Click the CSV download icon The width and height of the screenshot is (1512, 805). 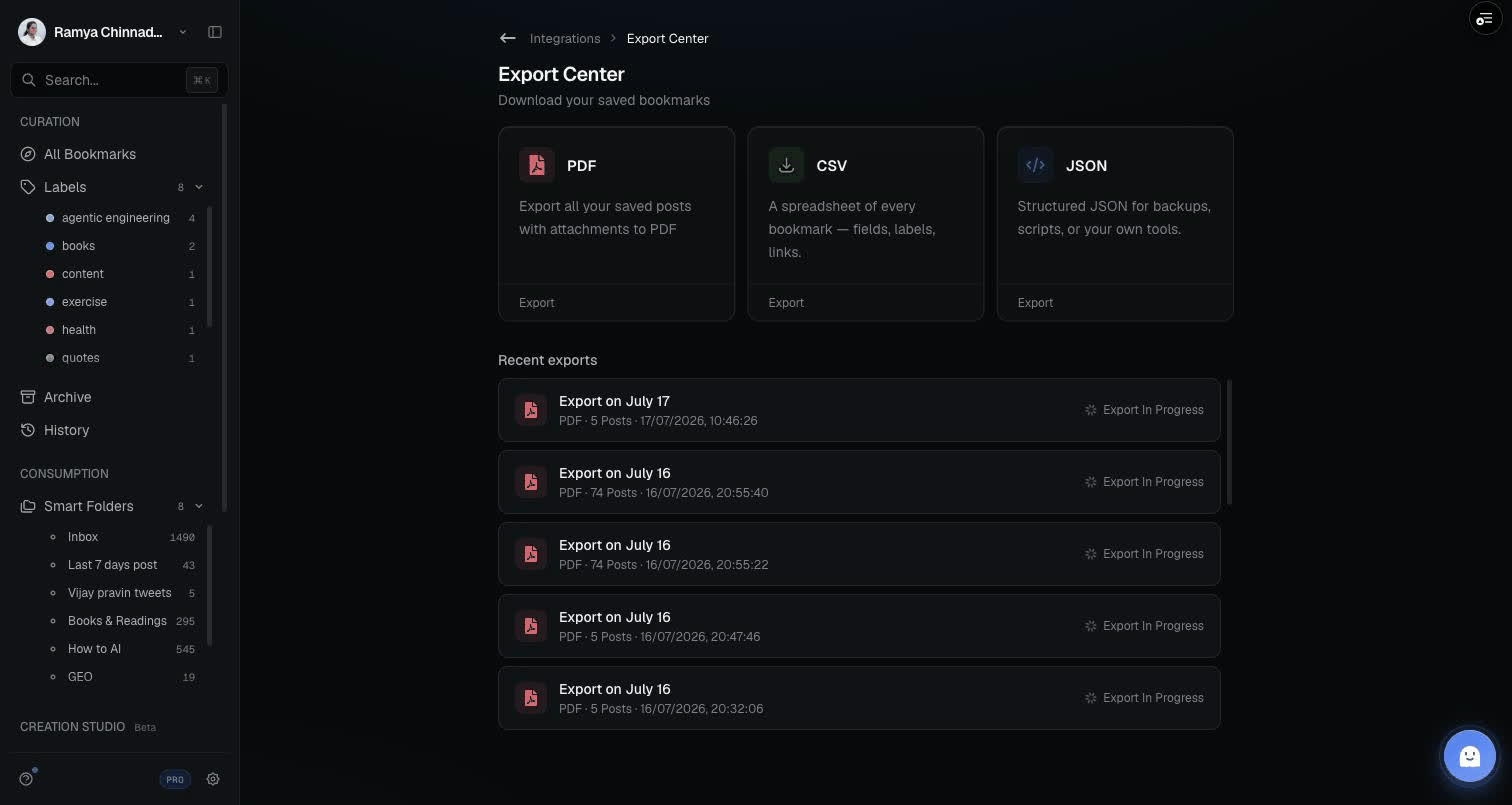[786, 165]
